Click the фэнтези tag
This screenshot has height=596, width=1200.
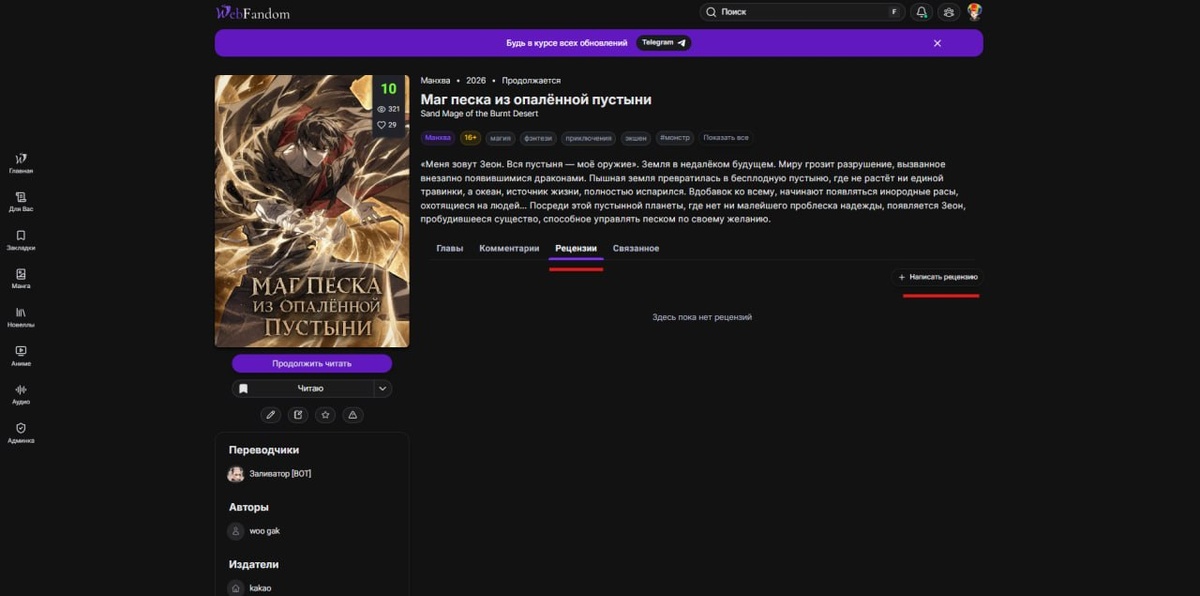pyautogui.click(x=539, y=138)
